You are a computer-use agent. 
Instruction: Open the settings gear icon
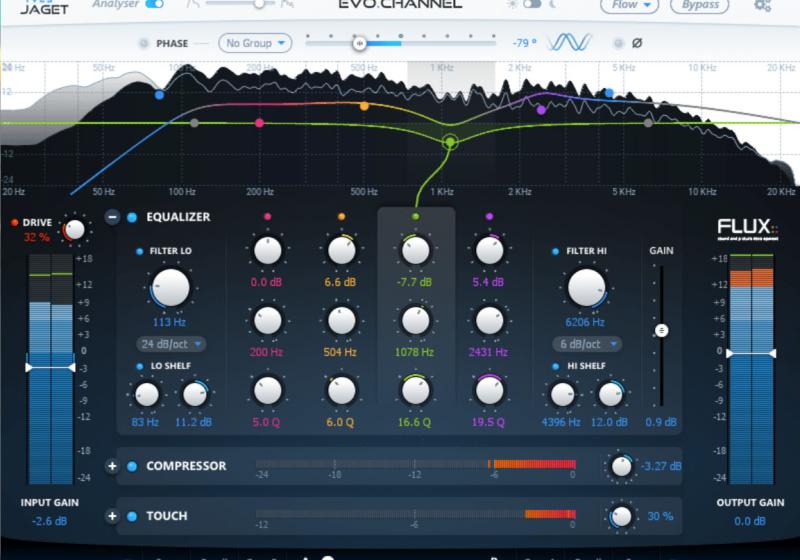coord(762,5)
